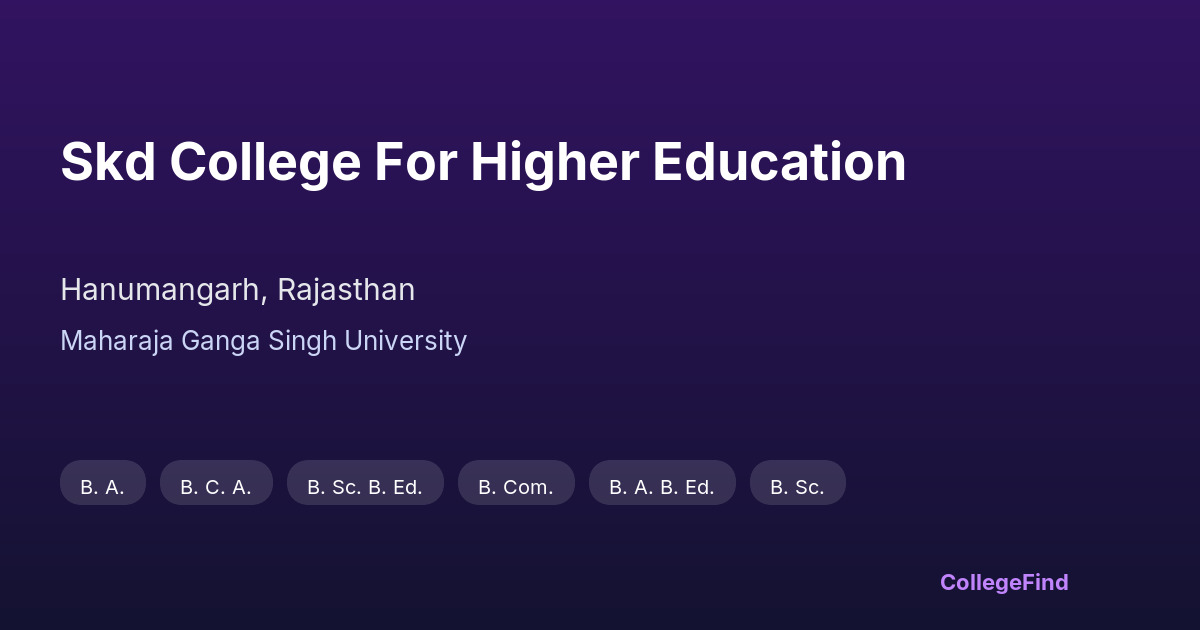
Task: Click the word "Skd" in the title
Action: (x=108, y=162)
